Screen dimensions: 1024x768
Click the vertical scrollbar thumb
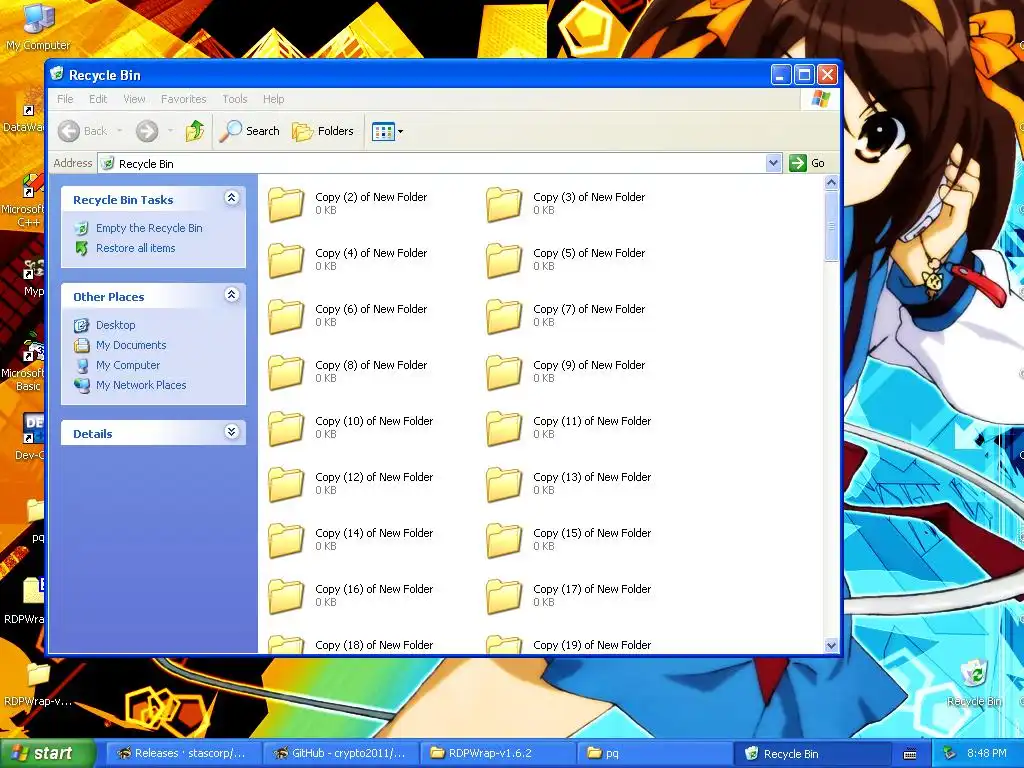pos(831,226)
